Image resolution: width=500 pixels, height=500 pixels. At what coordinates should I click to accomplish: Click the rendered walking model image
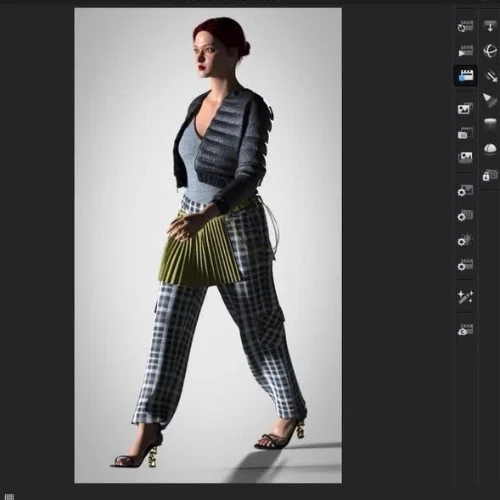(208, 245)
